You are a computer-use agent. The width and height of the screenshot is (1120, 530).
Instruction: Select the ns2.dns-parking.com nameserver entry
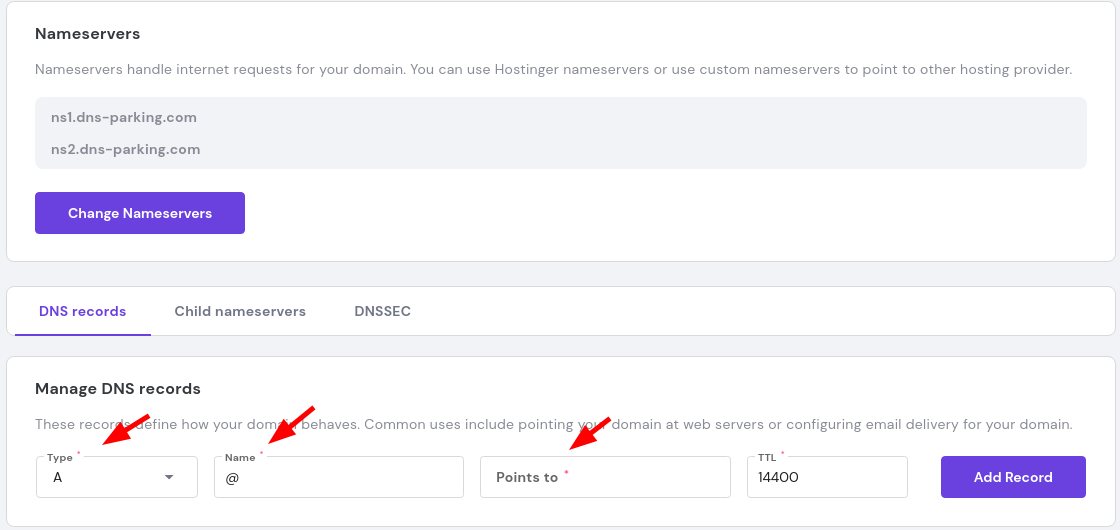(x=126, y=149)
